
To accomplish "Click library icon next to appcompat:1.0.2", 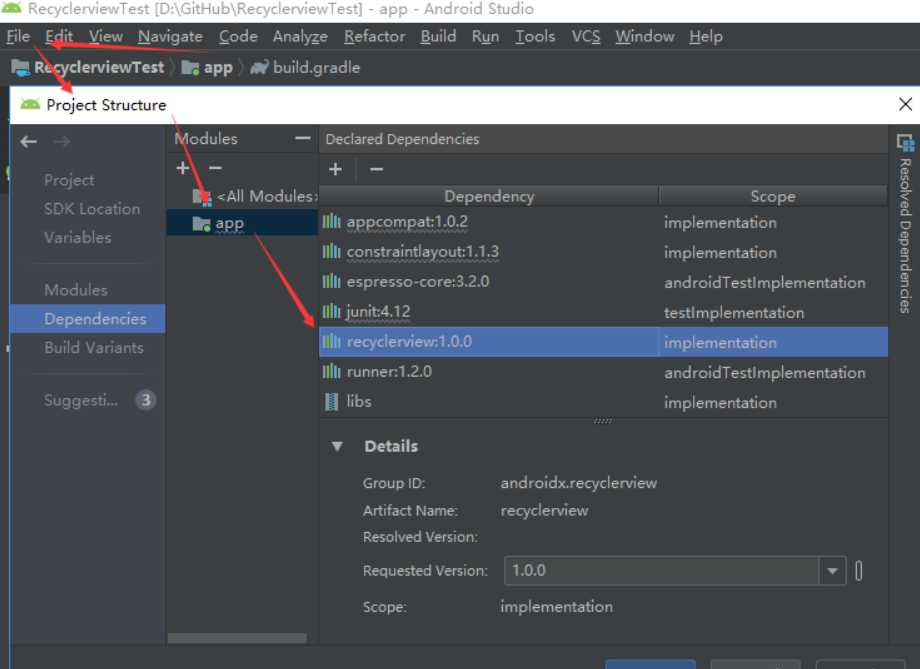I will click(x=332, y=221).
